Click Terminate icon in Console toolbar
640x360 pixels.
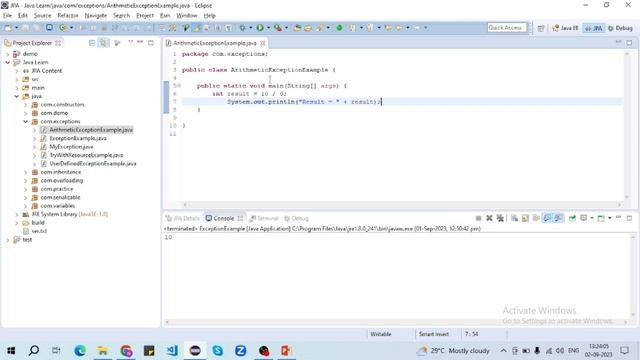[x=478, y=218]
